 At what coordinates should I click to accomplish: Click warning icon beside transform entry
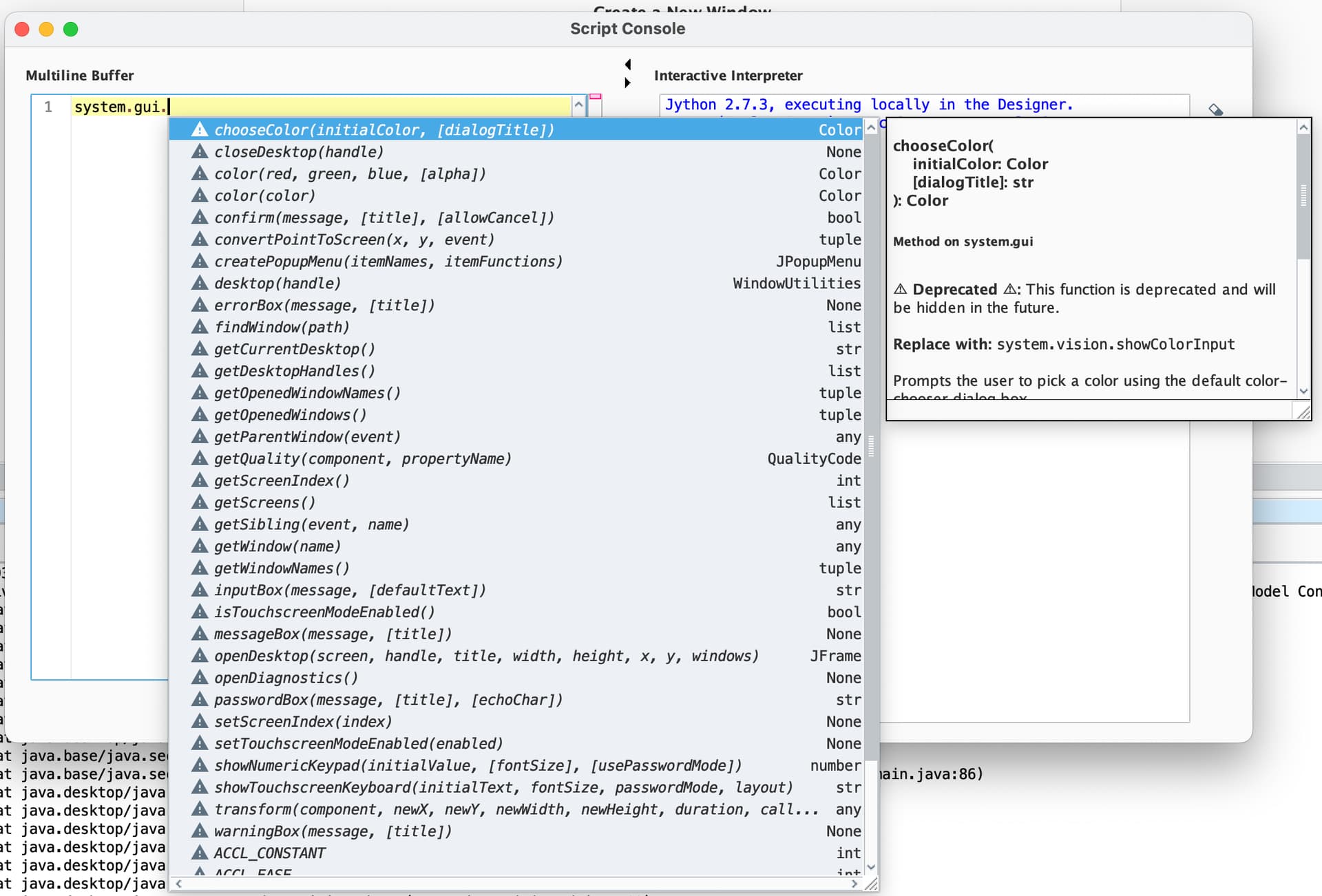(200, 809)
